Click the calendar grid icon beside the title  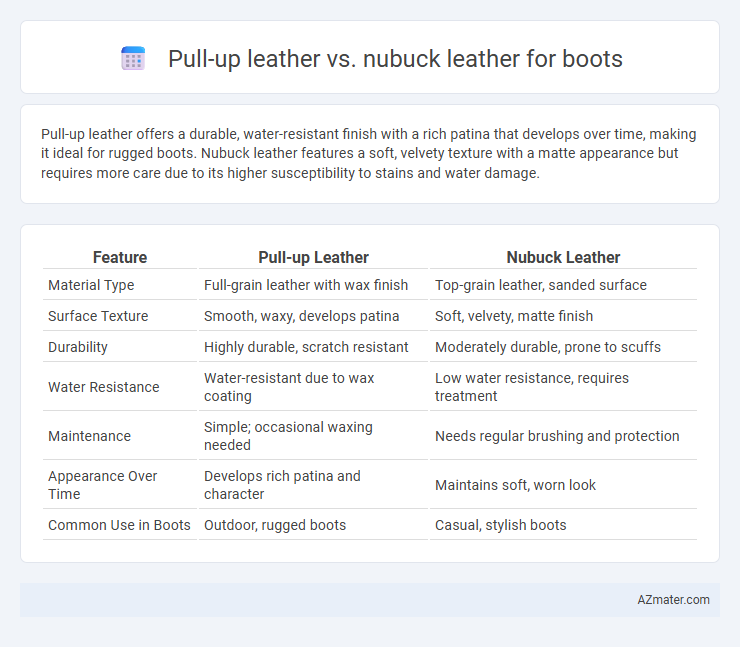(133, 59)
